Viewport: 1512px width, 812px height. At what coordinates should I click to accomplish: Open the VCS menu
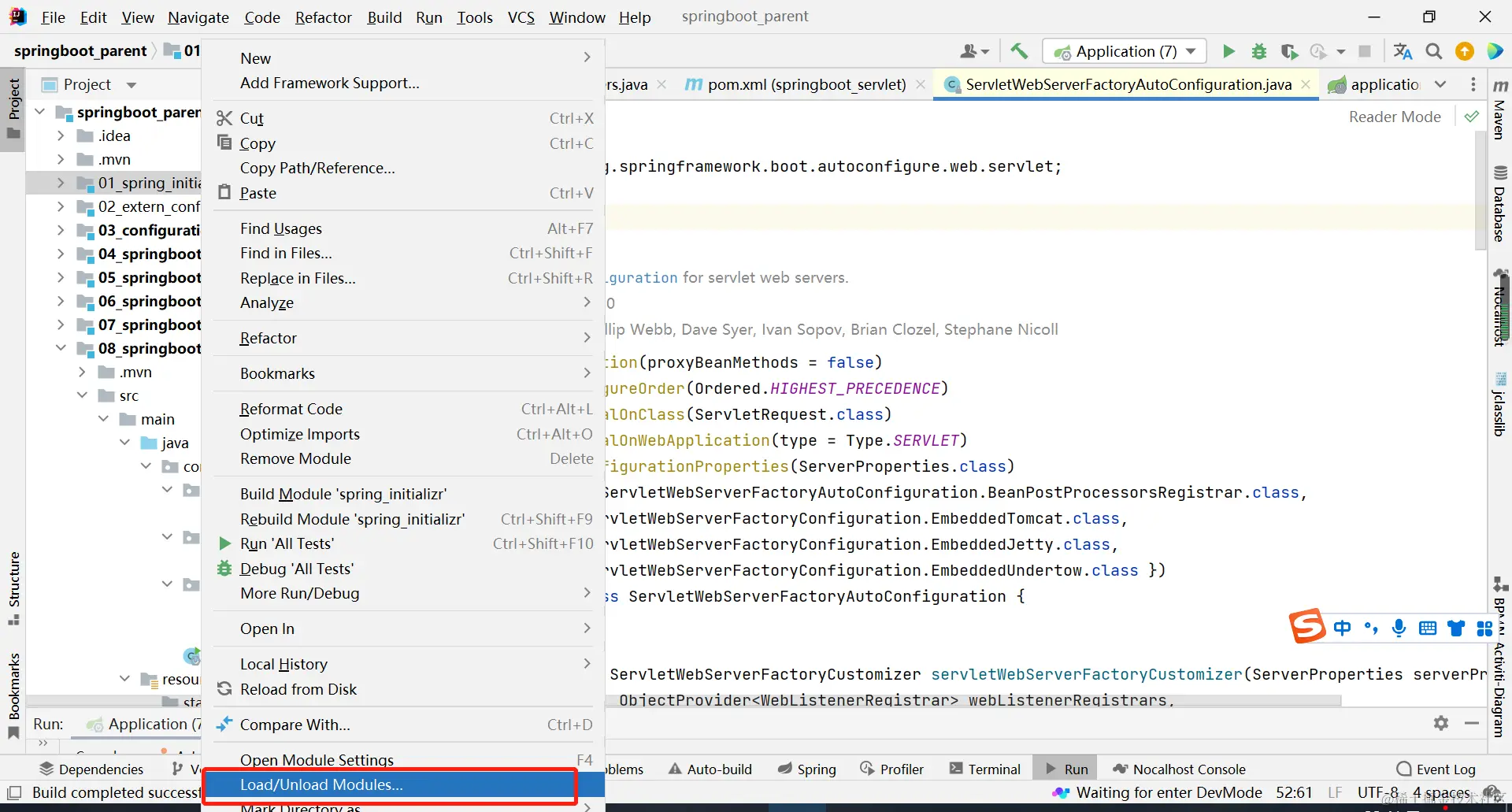click(521, 17)
